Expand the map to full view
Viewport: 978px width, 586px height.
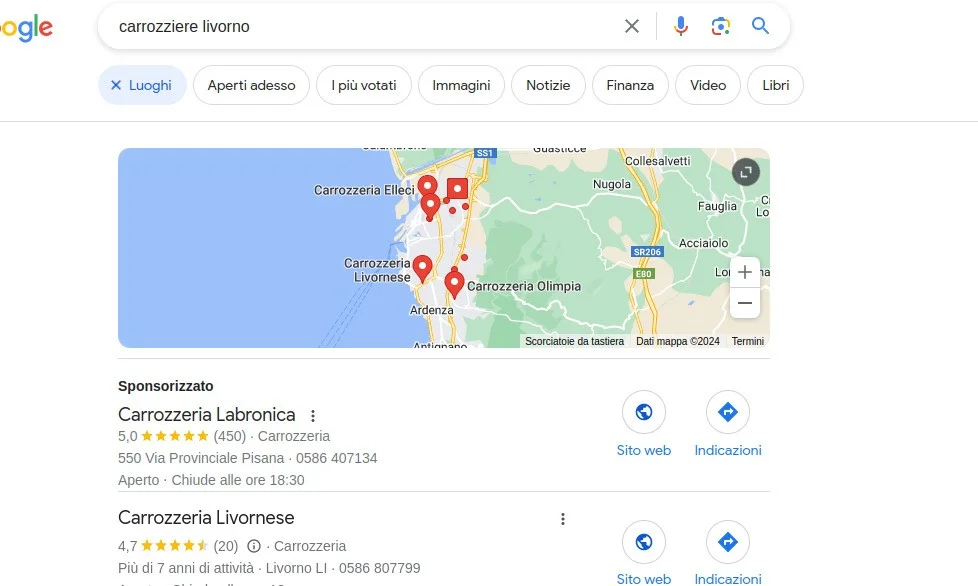[746, 172]
